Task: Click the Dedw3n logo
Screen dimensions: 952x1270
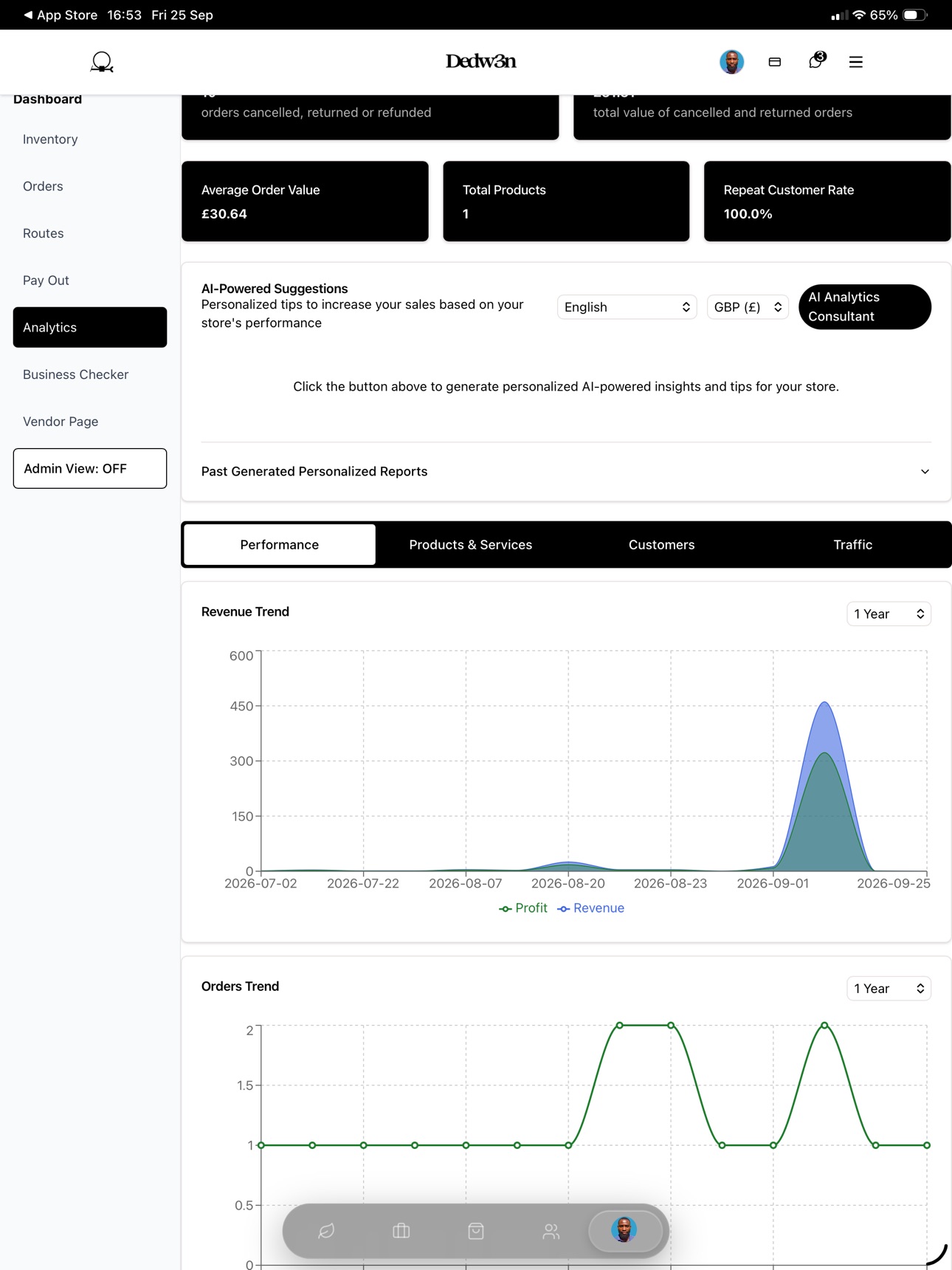Action: (x=480, y=61)
